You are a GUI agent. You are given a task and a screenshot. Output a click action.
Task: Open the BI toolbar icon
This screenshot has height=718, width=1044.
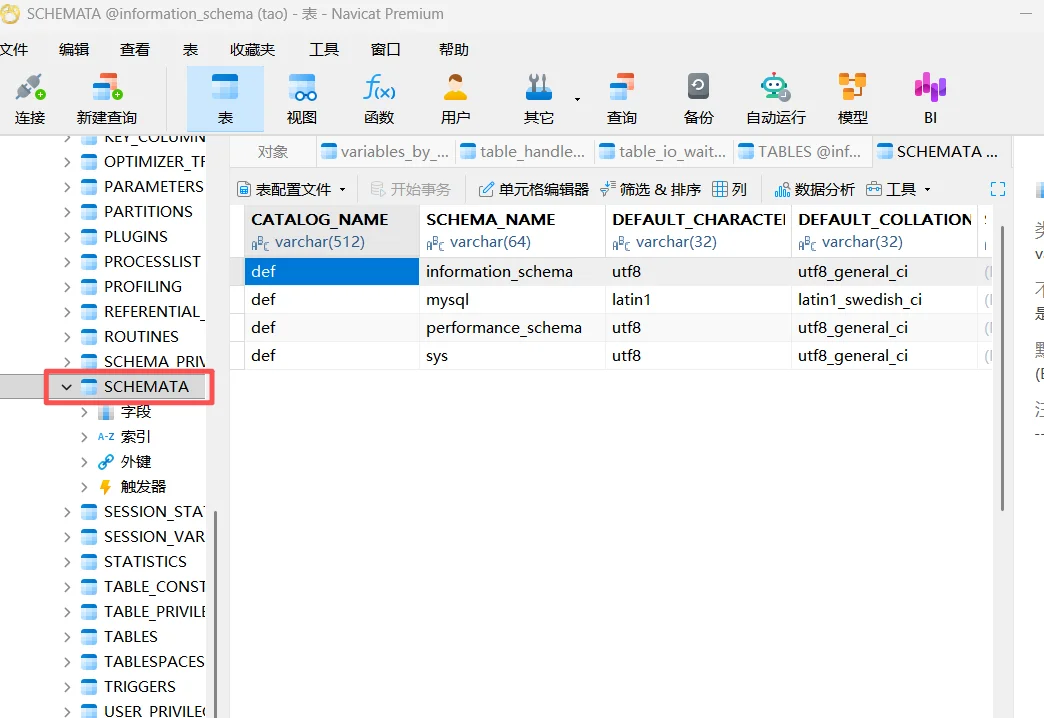point(930,98)
